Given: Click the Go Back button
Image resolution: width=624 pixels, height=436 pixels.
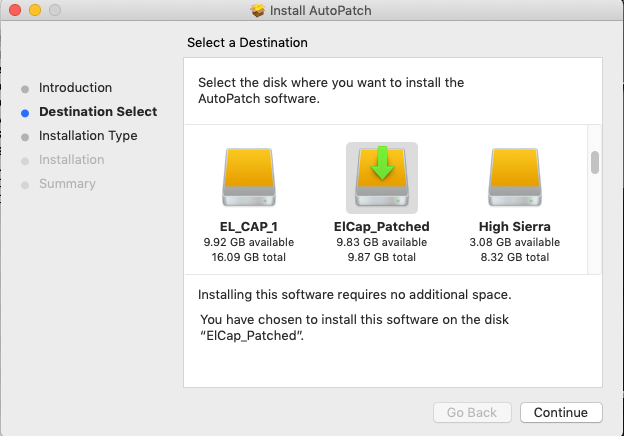Looking at the screenshot, I should [x=472, y=412].
